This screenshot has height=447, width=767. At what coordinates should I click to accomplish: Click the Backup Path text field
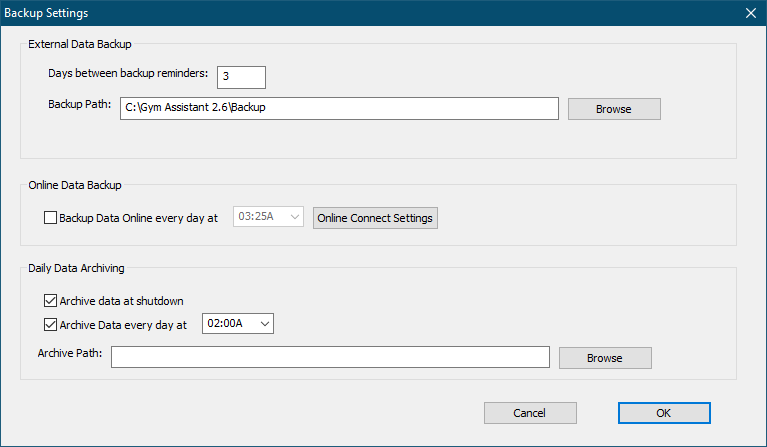pos(338,108)
